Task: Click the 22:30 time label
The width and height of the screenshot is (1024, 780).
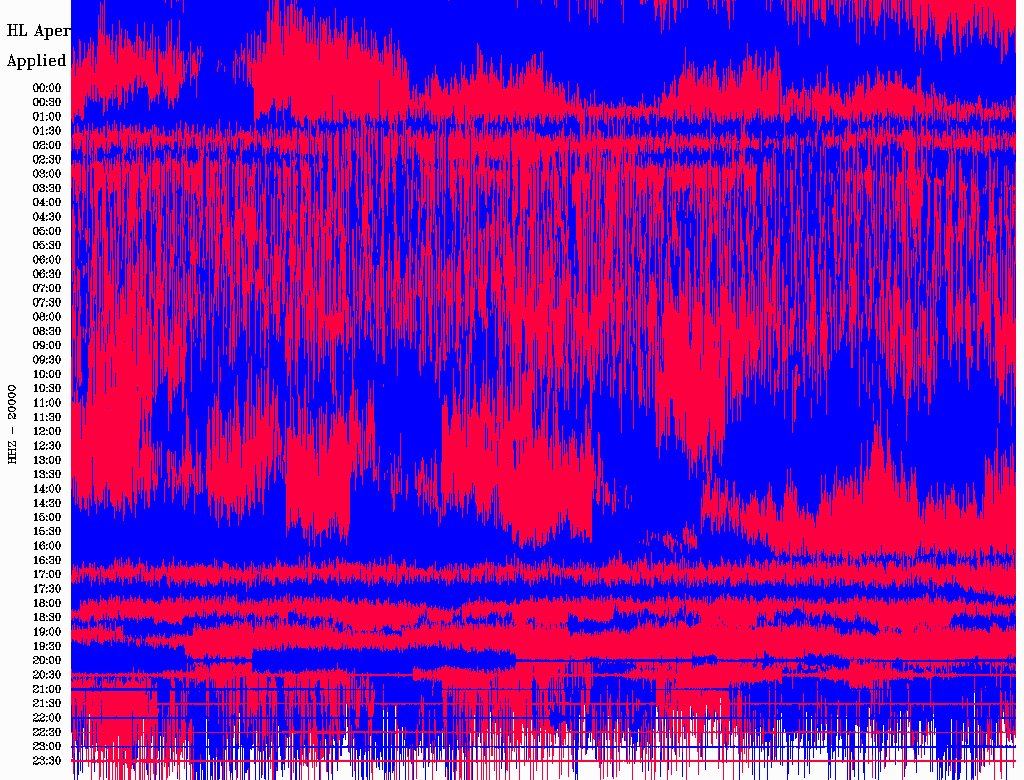Action: pos(47,732)
